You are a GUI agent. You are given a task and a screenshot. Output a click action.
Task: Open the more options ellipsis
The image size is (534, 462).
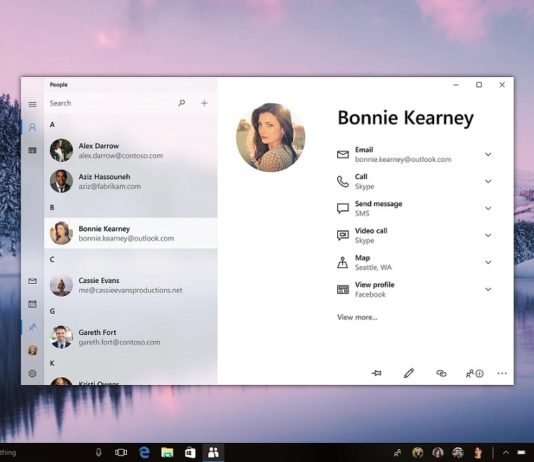coord(502,373)
